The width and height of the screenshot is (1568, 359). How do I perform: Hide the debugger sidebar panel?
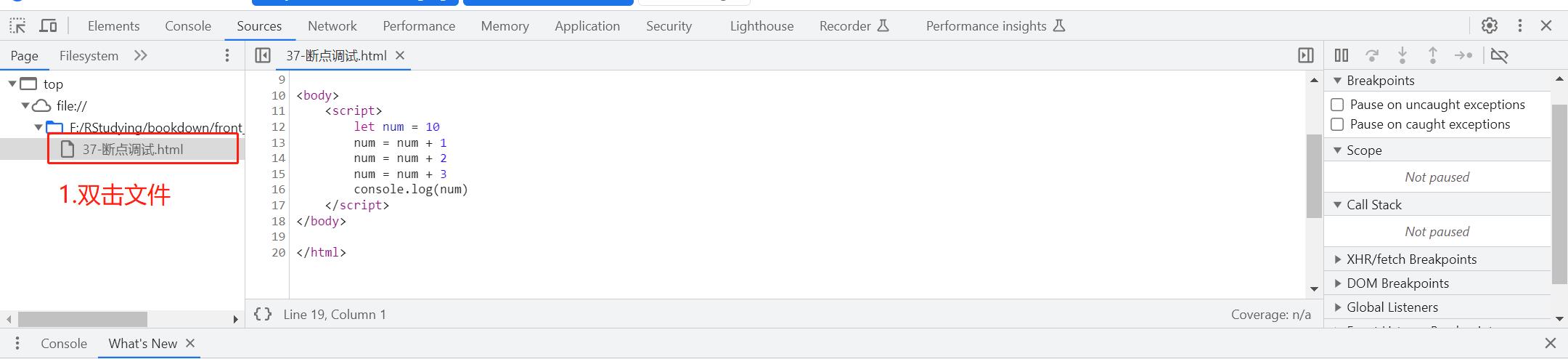click(x=1305, y=55)
